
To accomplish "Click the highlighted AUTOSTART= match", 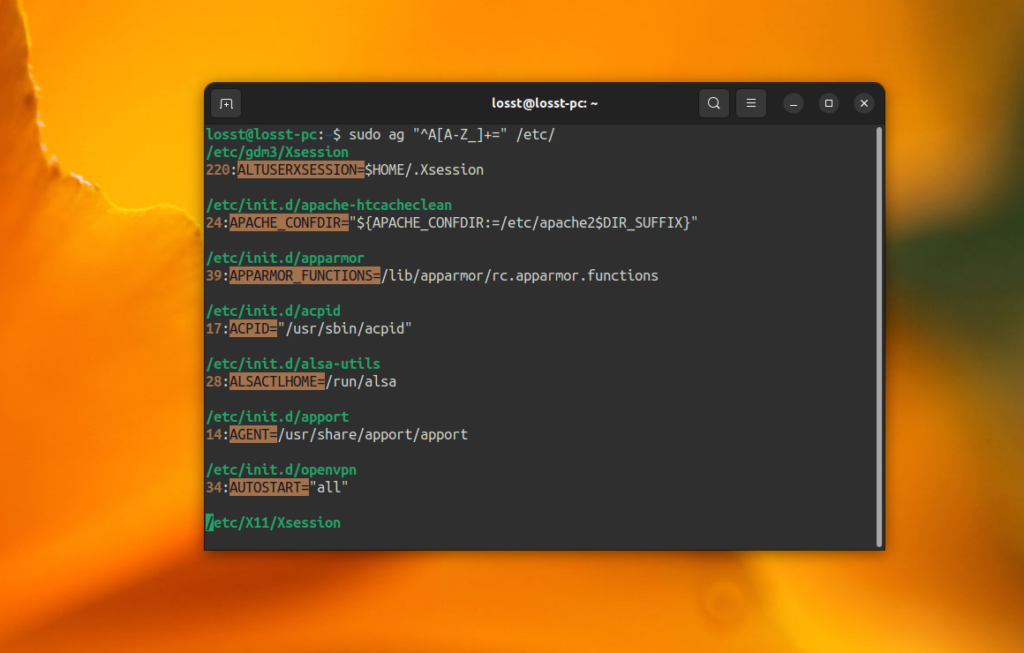I will 268,486.
